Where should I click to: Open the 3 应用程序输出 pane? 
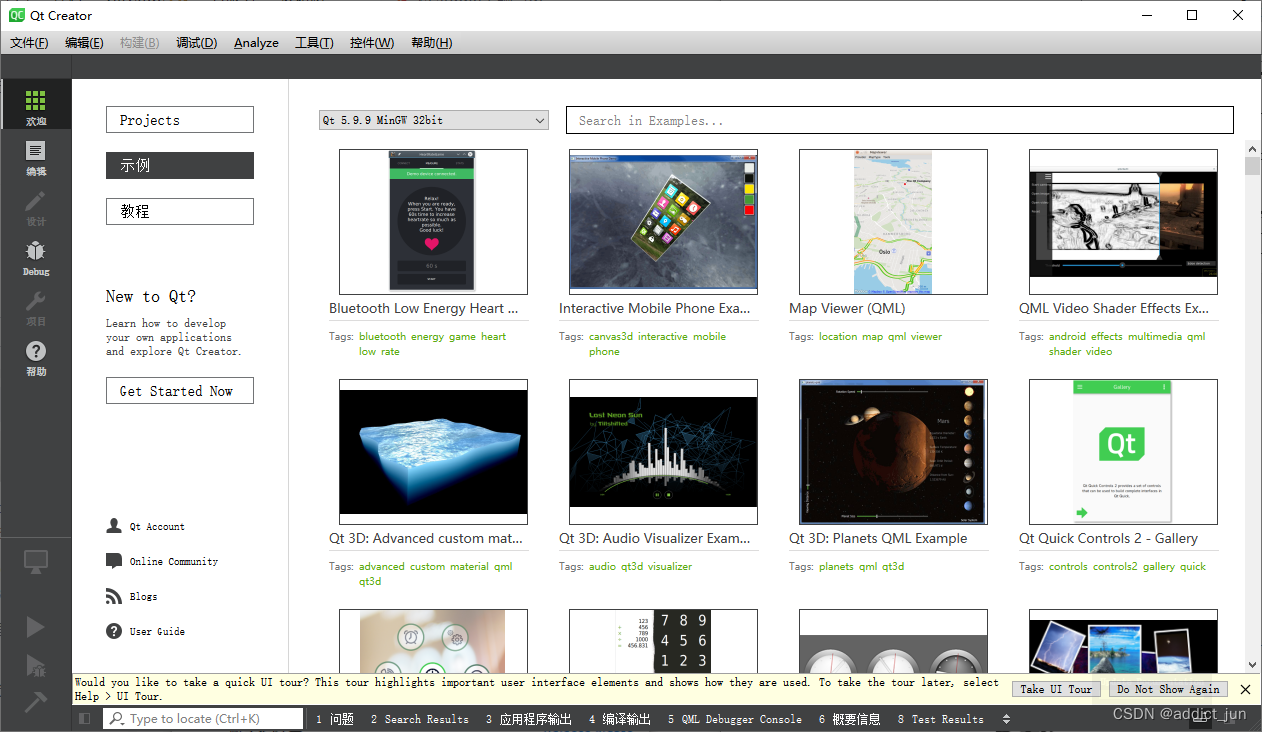click(529, 719)
